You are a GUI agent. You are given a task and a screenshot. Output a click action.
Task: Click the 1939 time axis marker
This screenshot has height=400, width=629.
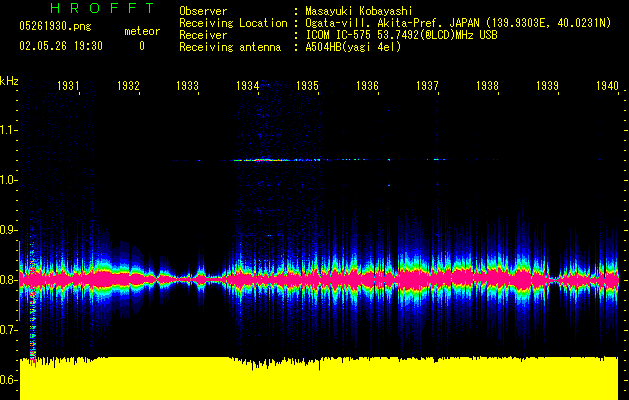coord(547,85)
